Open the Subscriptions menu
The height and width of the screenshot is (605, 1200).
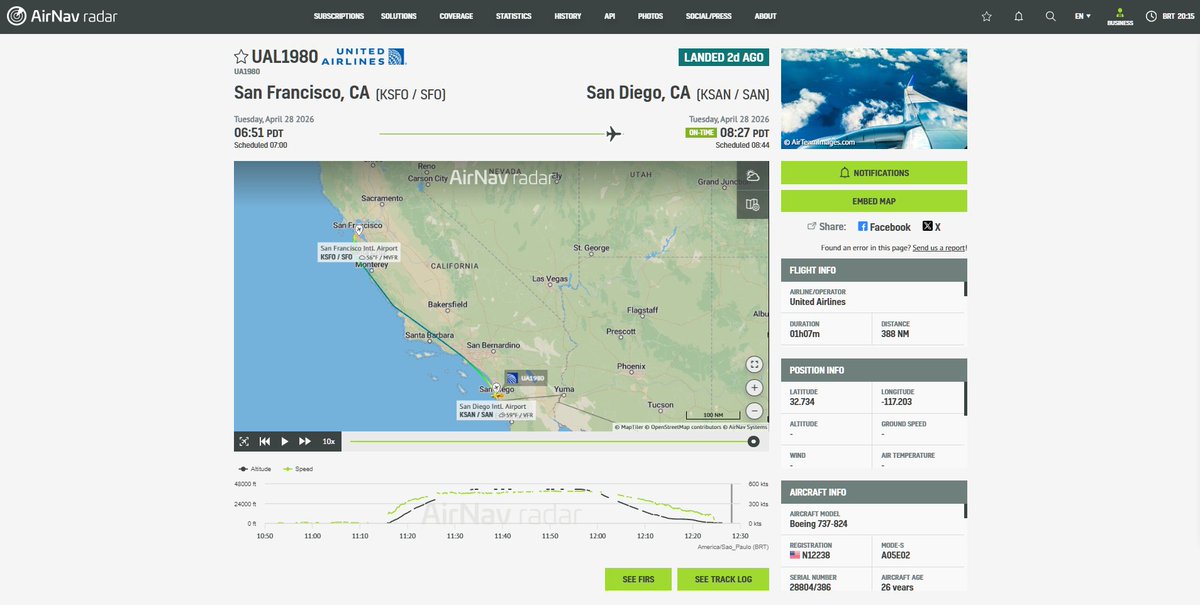click(x=339, y=16)
